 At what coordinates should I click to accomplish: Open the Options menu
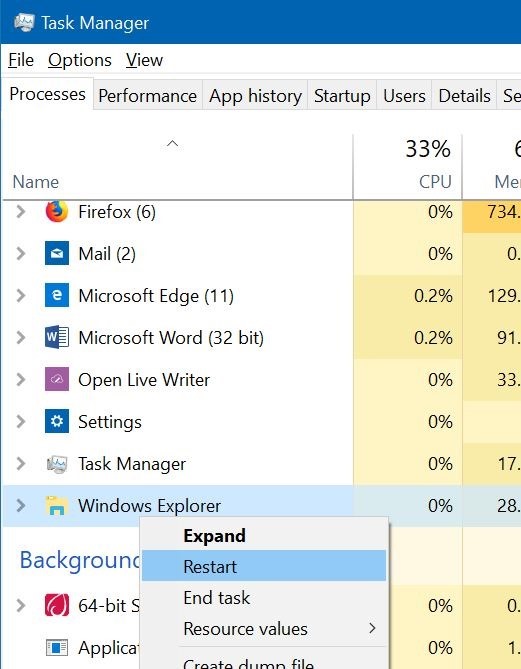[80, 60]
